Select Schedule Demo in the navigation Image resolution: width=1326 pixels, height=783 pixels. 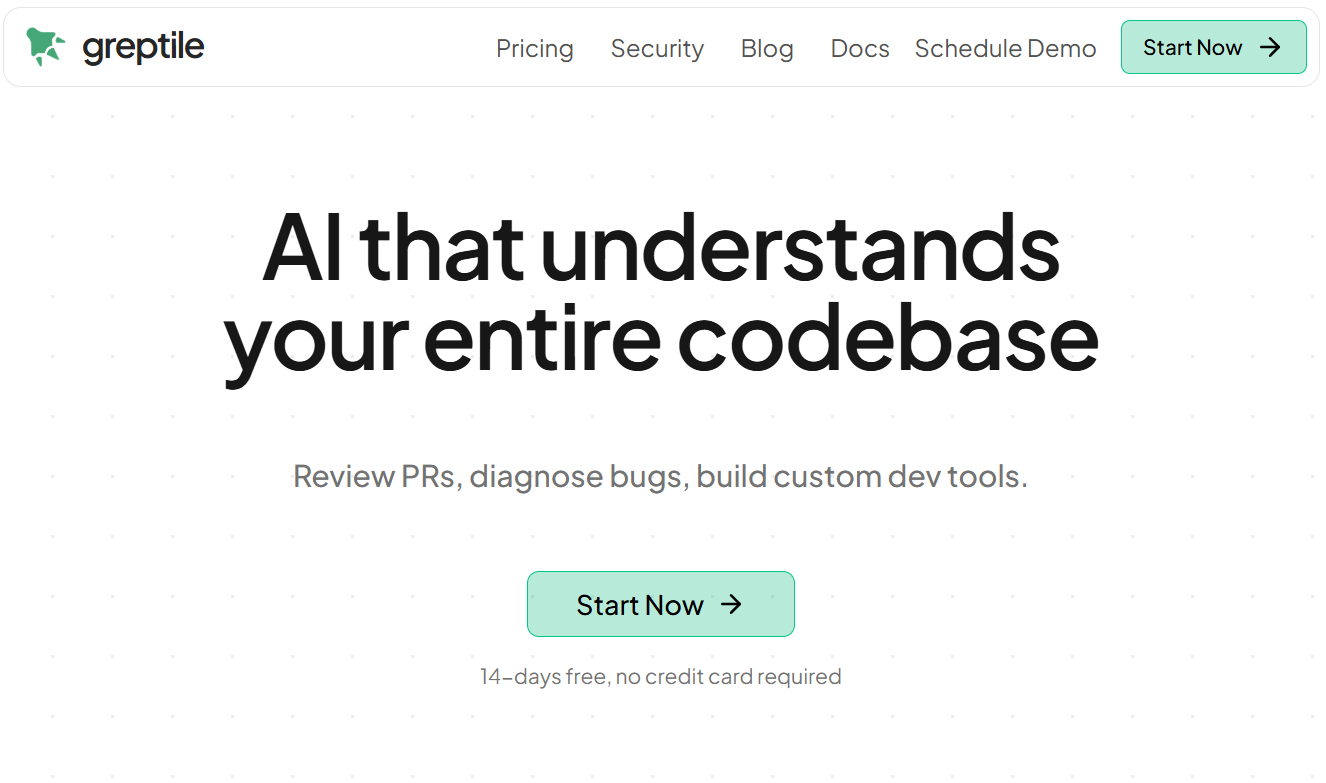(1005, 48)
